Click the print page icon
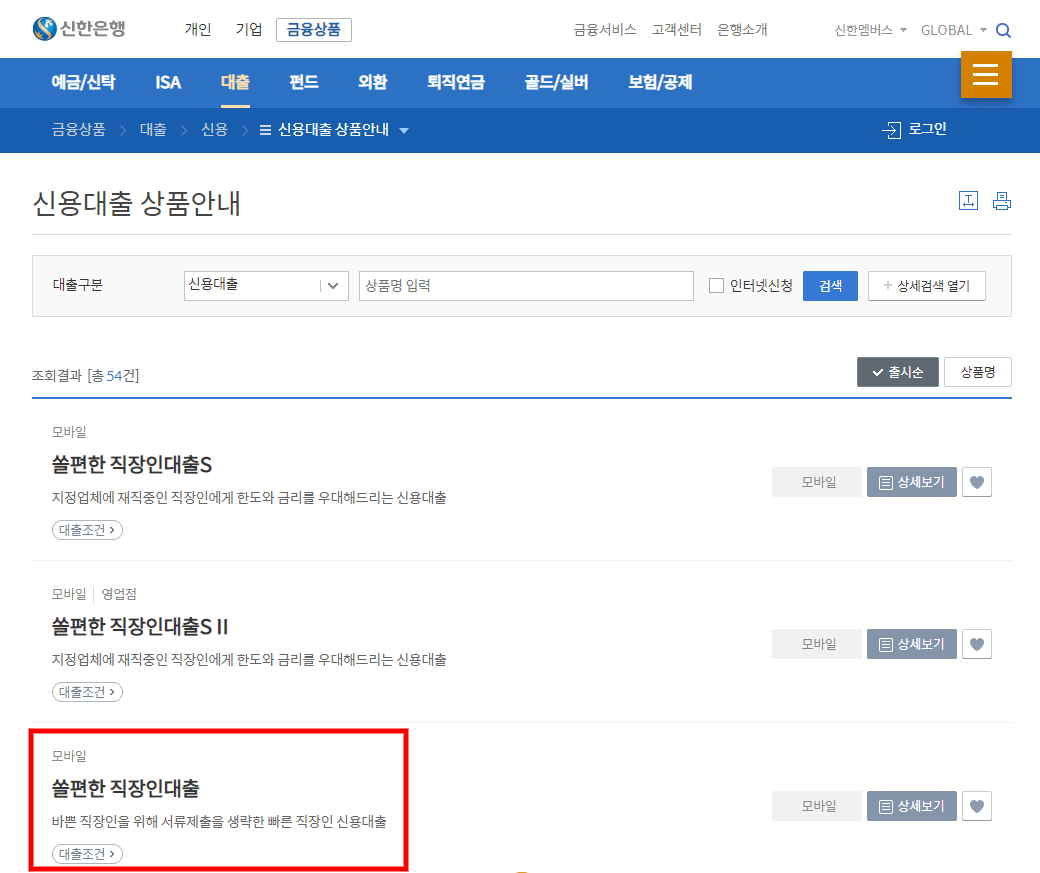The image size is (1040, 873). pos(1002,200)
